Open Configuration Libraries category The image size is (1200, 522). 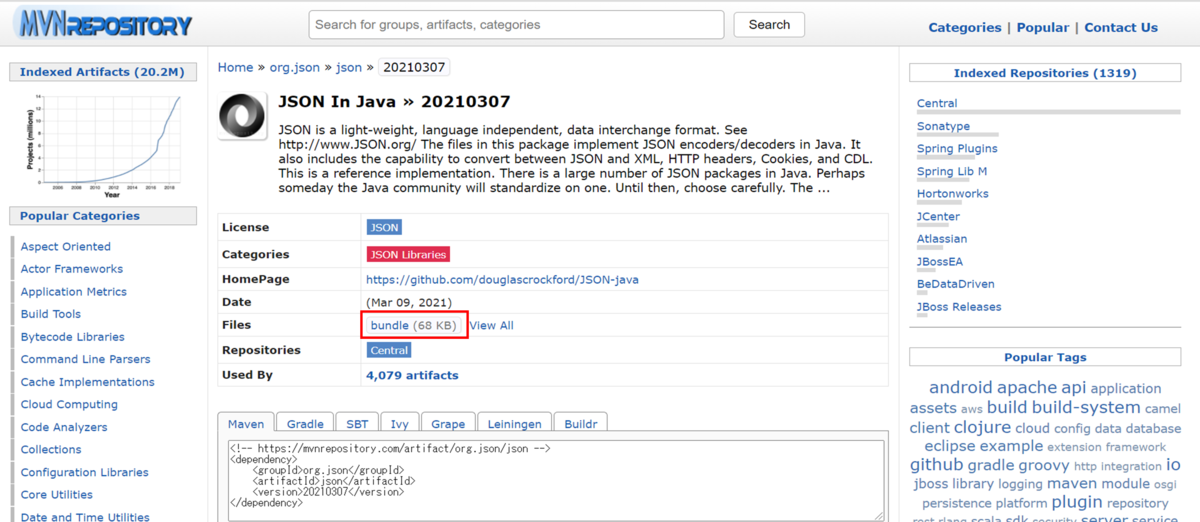(85, 472)
